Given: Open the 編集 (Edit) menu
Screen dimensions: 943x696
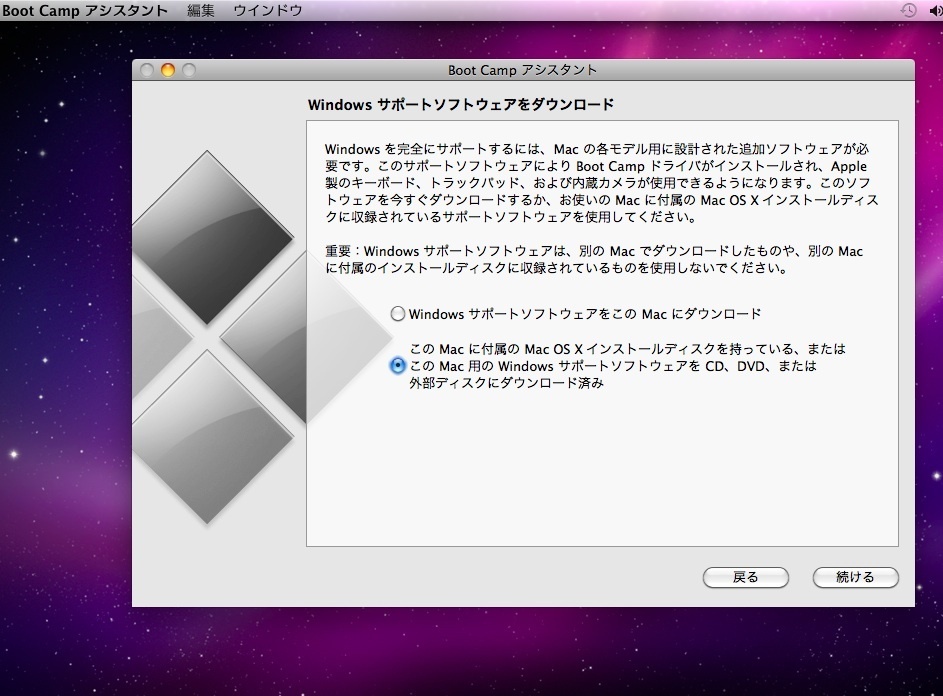Looking at the screenshot, I should (x=201, y=11).
